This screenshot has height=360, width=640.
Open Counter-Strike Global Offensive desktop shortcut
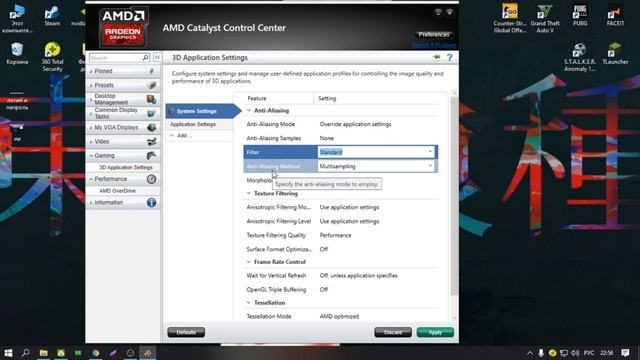(510, 18)
